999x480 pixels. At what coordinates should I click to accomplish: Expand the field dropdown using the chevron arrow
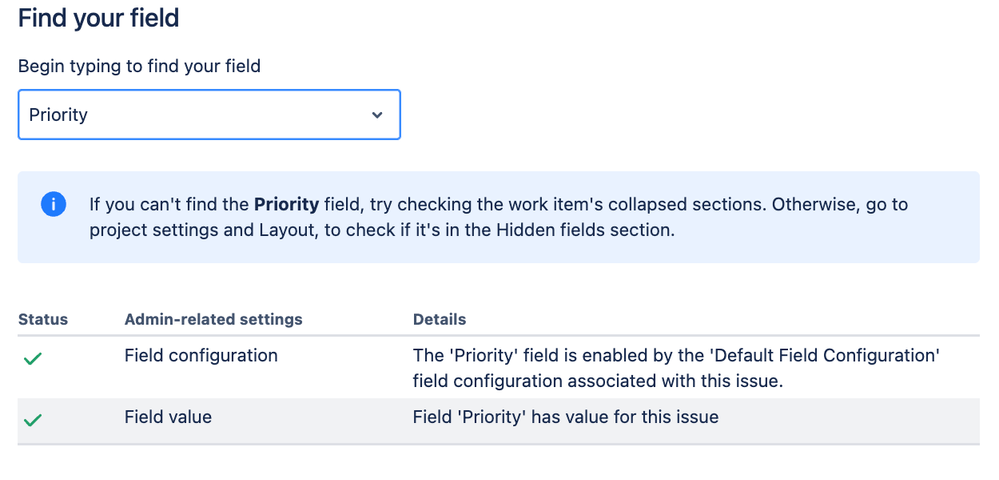click(377, 115)
